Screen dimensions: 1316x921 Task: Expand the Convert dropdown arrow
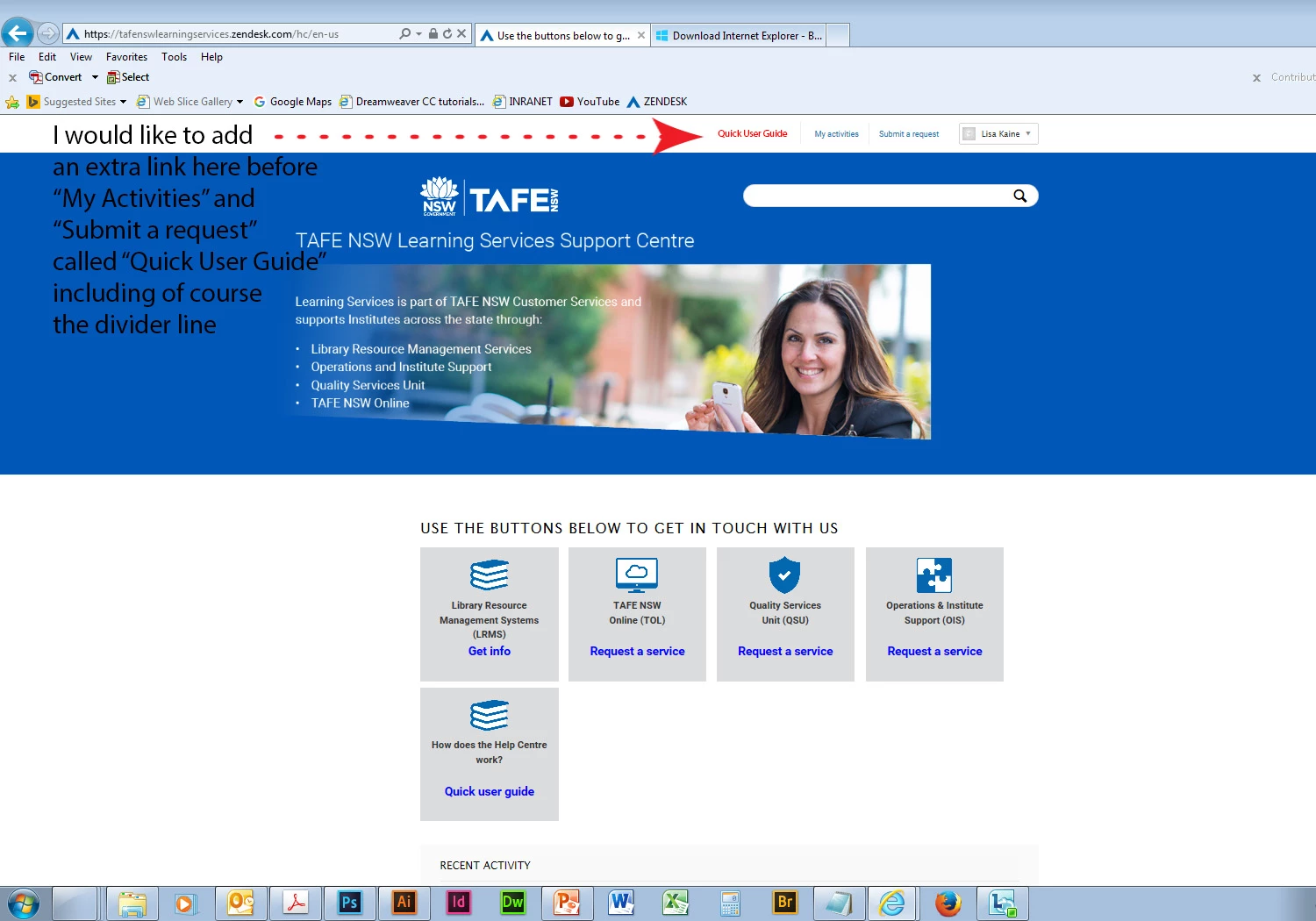(95, 77)
